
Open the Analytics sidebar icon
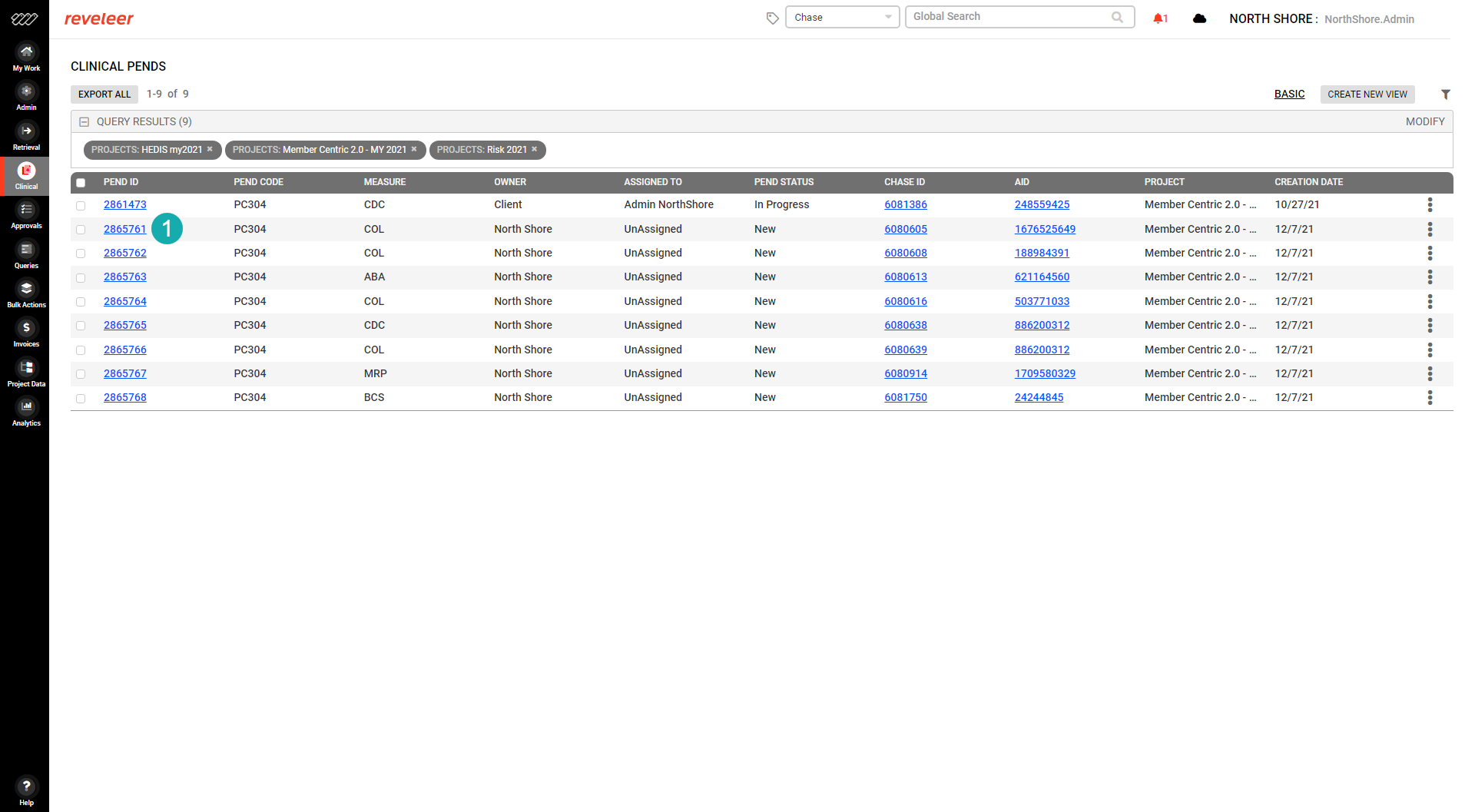(x=26, y=413)
